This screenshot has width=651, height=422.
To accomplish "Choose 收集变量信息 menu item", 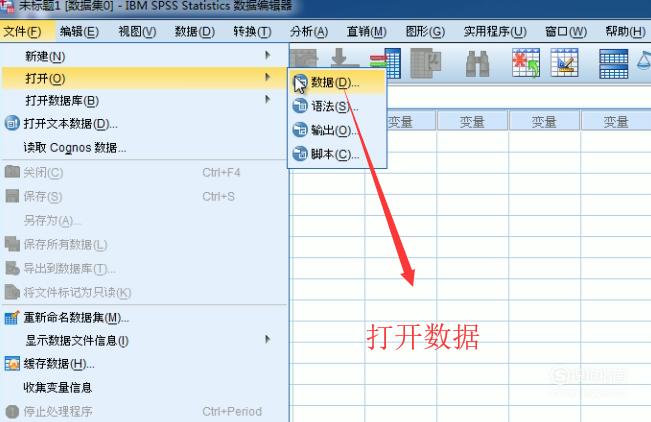I will tap(143, 388).
